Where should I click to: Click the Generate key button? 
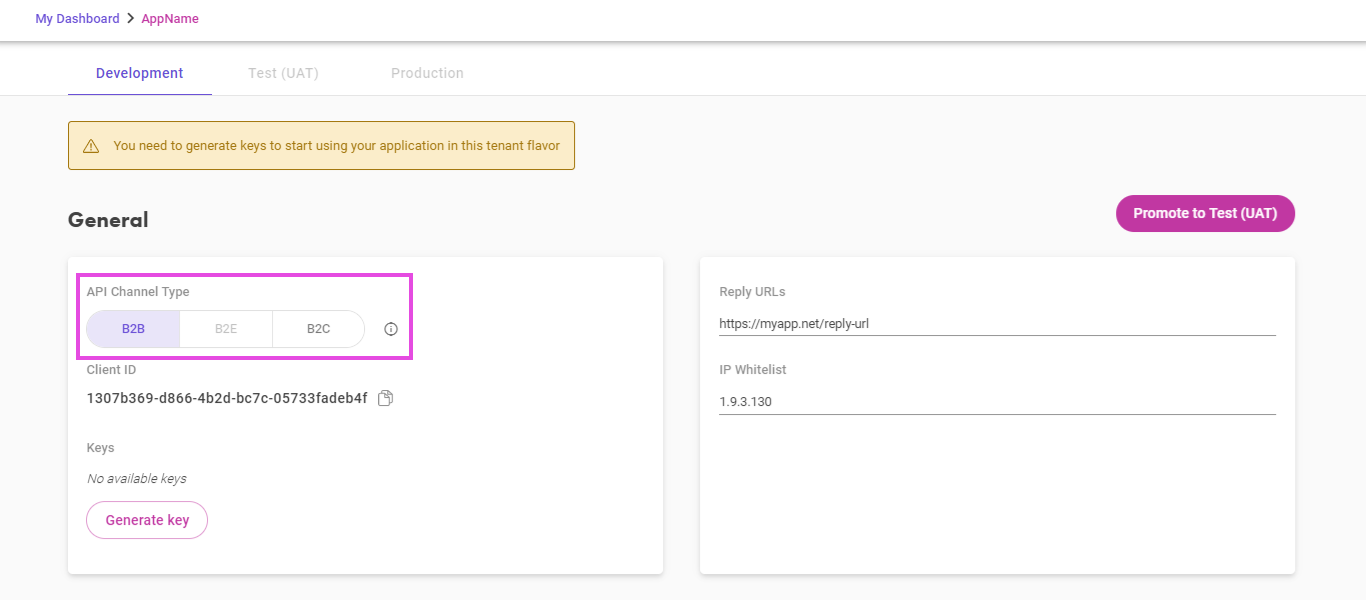point(147,520)
